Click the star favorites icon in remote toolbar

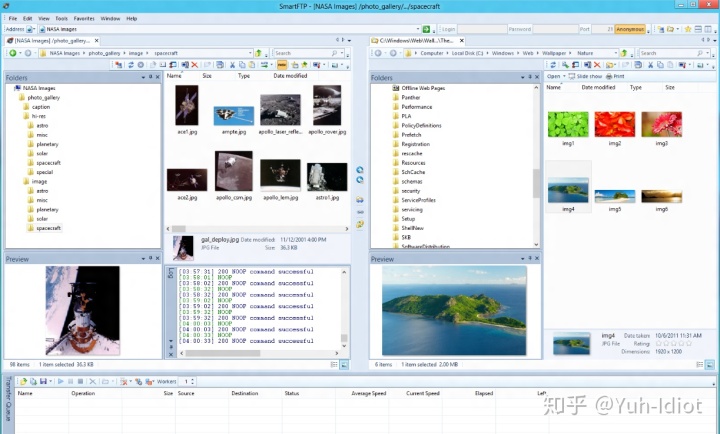coord(304,65)
